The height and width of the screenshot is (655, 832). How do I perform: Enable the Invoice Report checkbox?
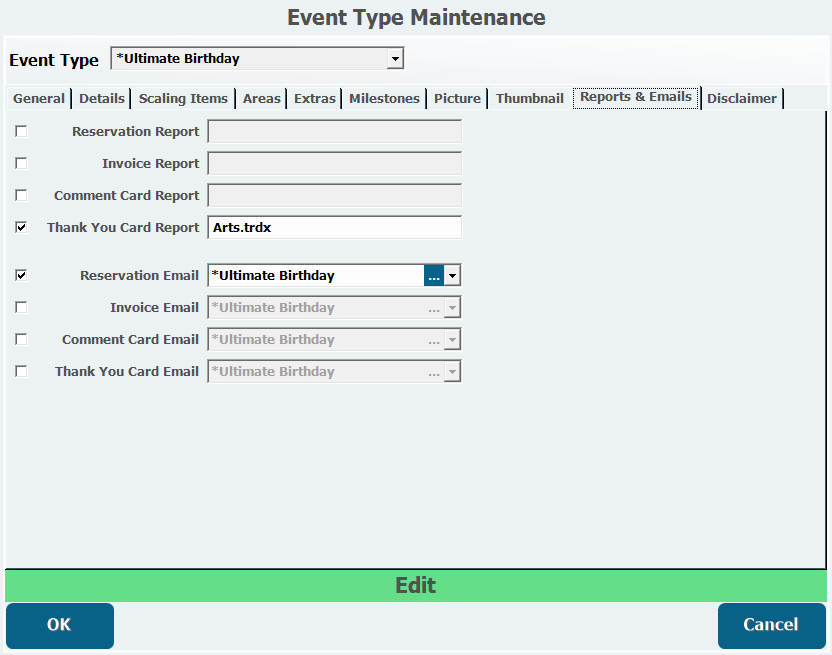(x=21, y=163)
